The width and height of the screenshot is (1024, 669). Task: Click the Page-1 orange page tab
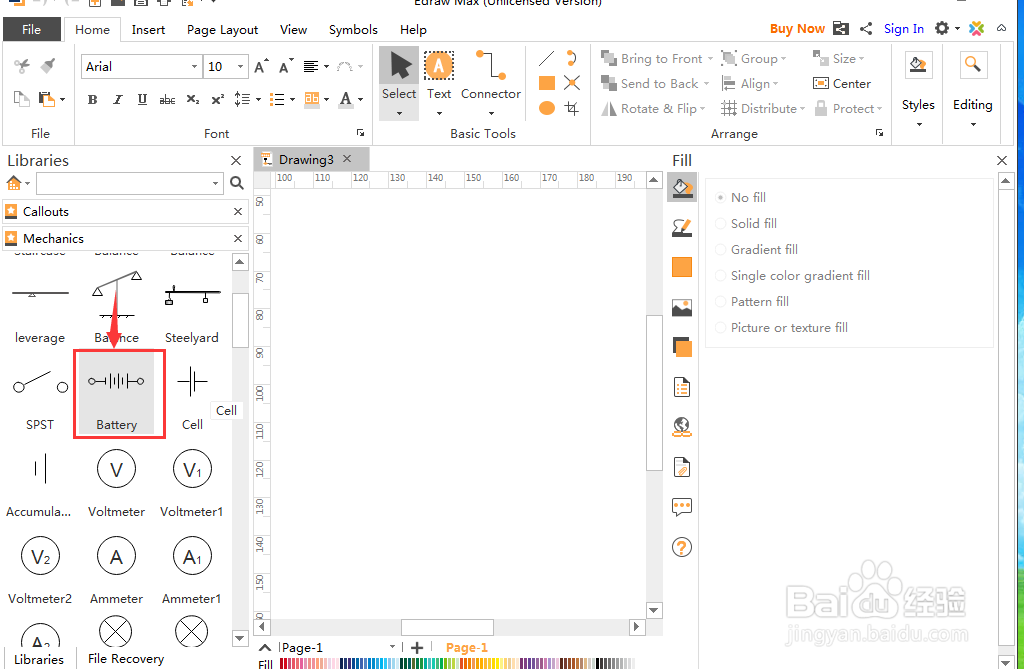click(x=467, y=647)
